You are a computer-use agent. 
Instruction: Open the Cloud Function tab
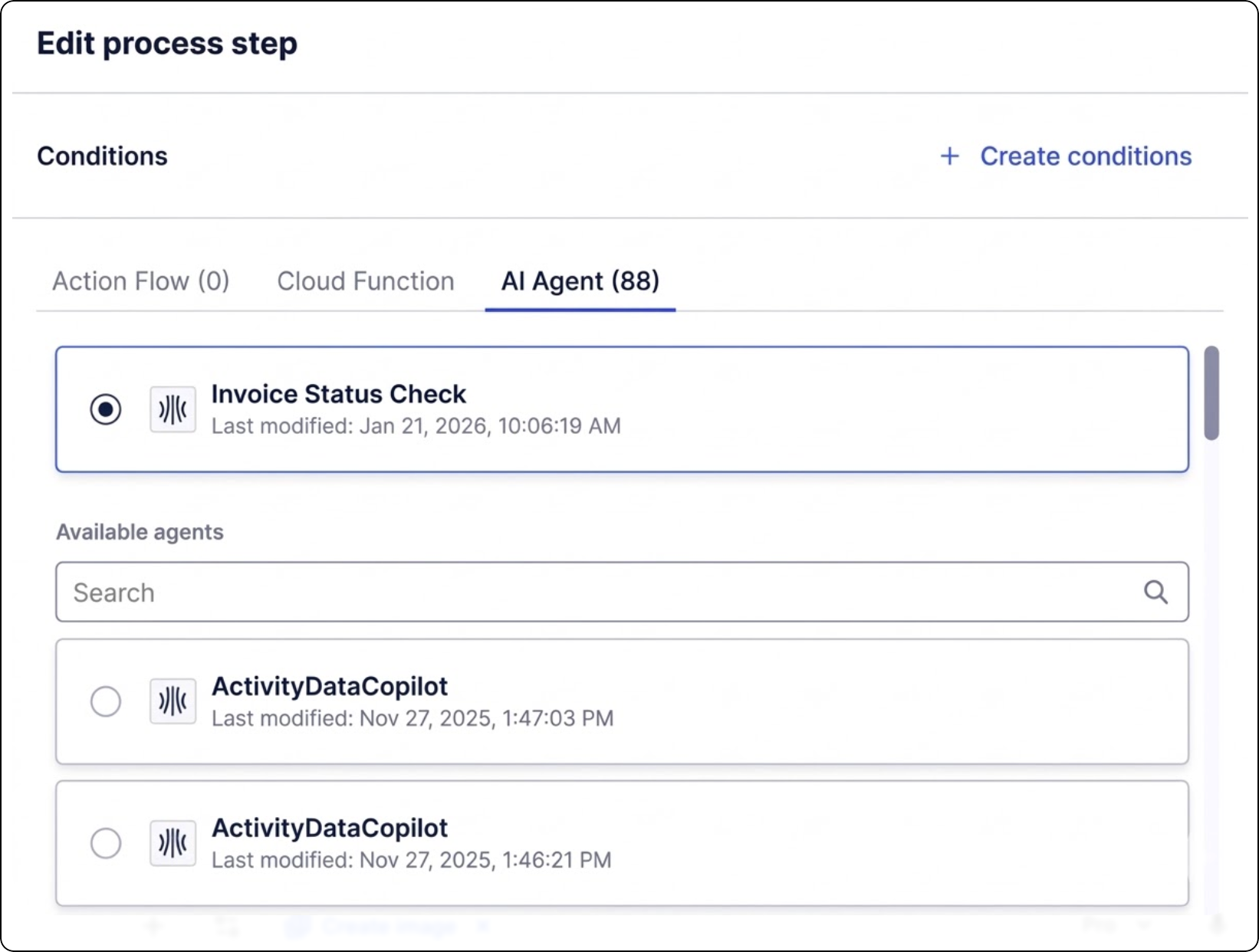(366, 281)
